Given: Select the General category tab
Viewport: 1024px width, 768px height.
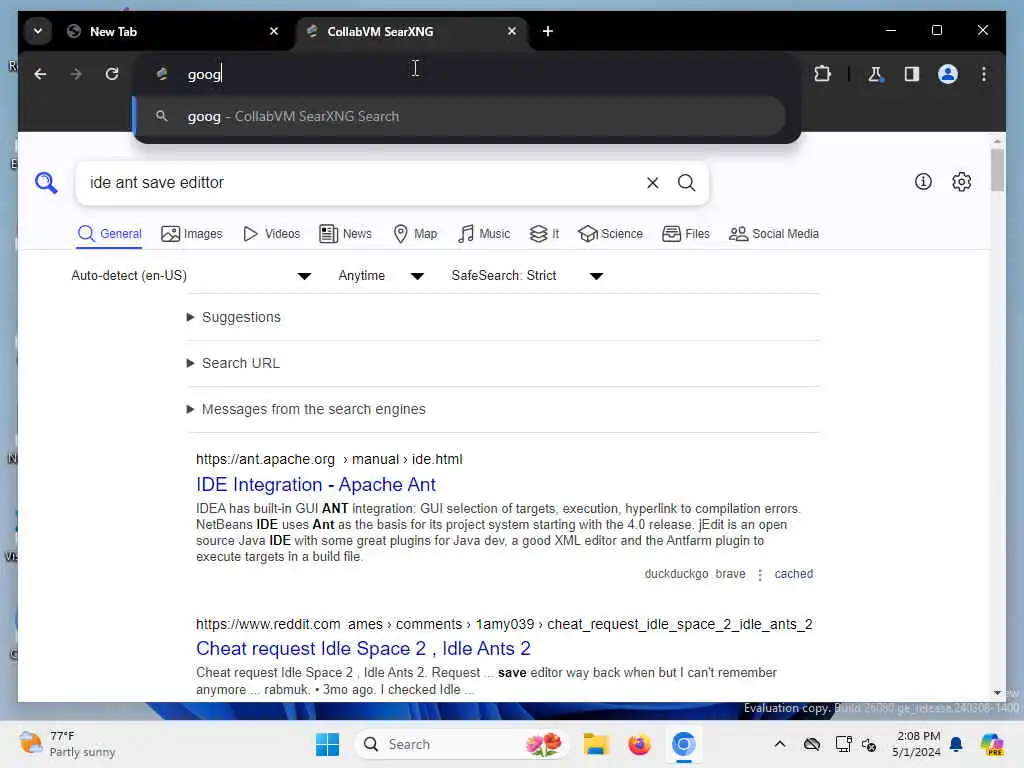Looking at the screenshot, I should (x=109, y=234).
